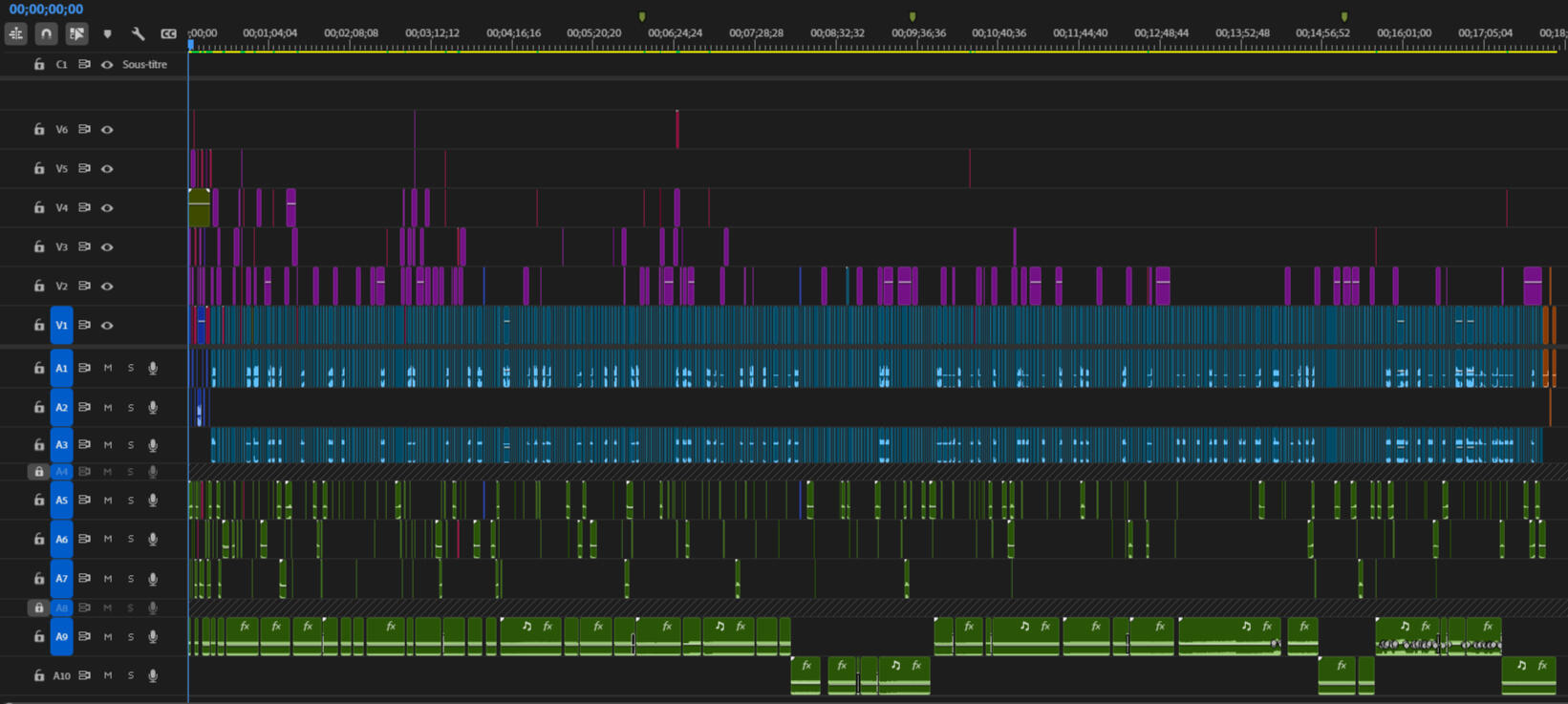The height and width of the screenshot is (704, 1568).
Task: Toggle sync lock on track V4
Action: pos(84,207)
